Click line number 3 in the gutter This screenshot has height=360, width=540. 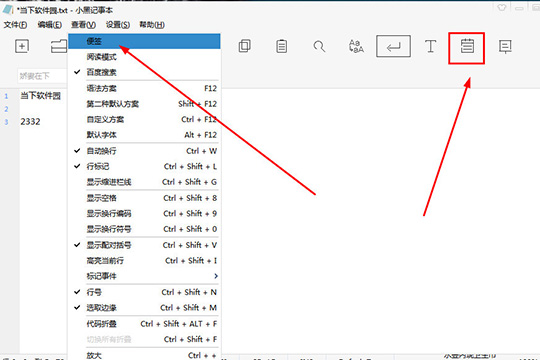(6, 122)
